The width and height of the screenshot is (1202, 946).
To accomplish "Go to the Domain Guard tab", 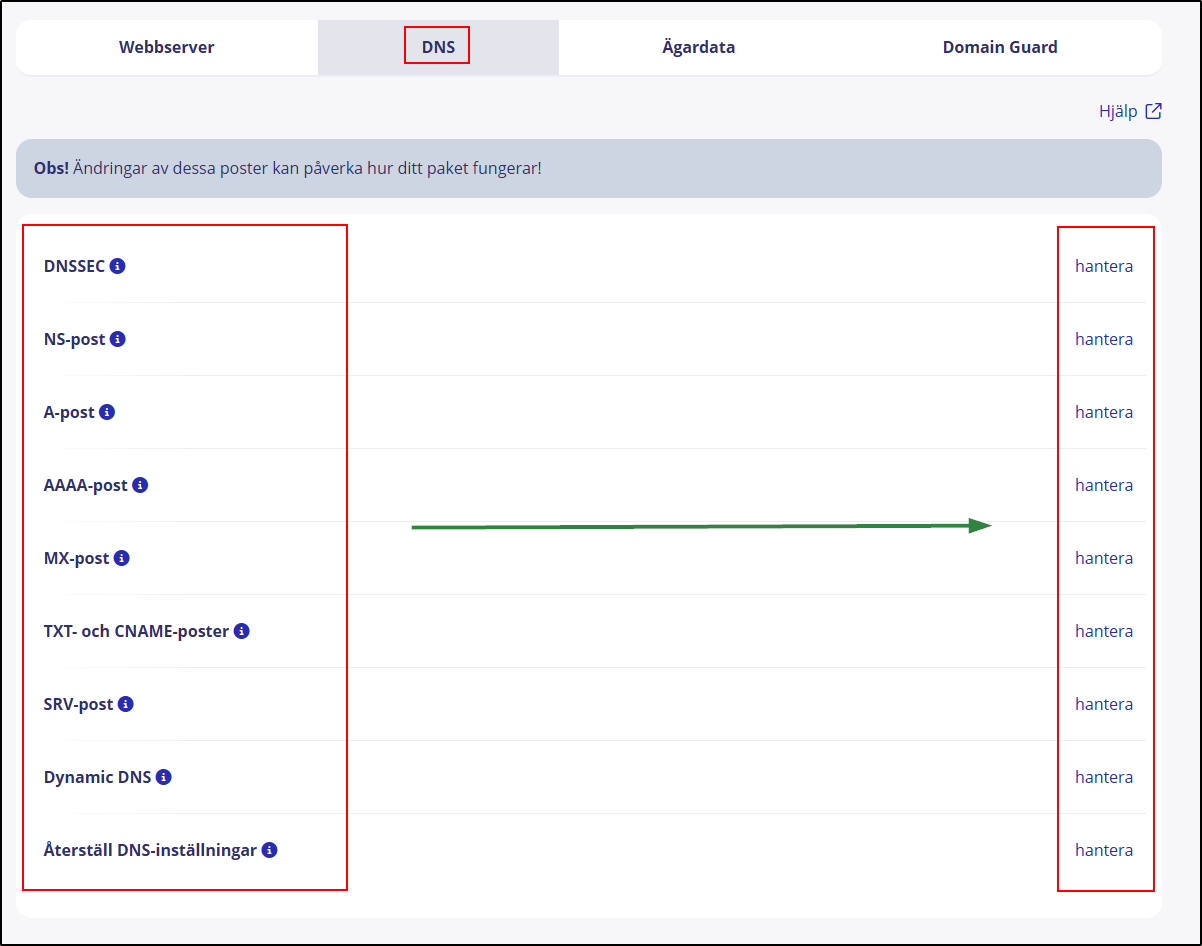I will point(999,47).
